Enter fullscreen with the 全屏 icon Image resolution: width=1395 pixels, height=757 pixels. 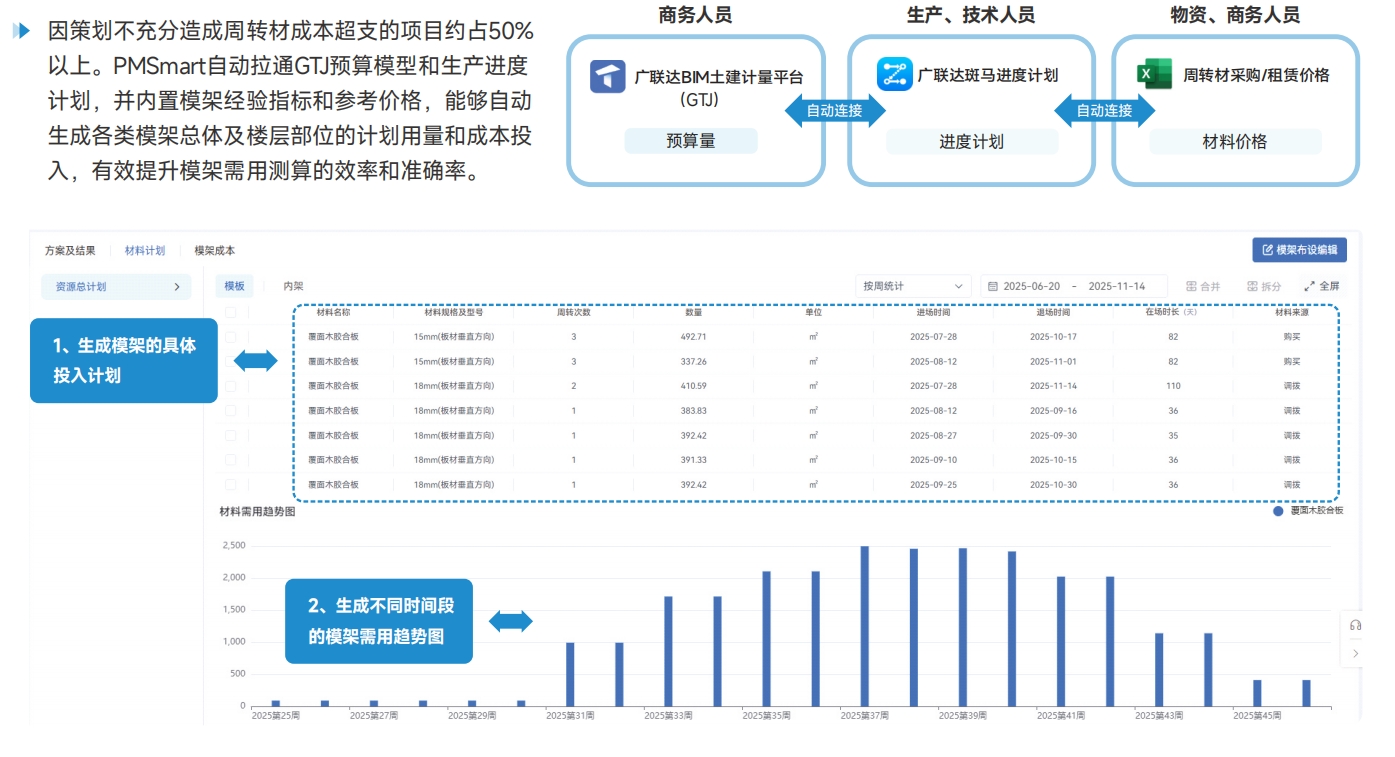coord(1309,286)
